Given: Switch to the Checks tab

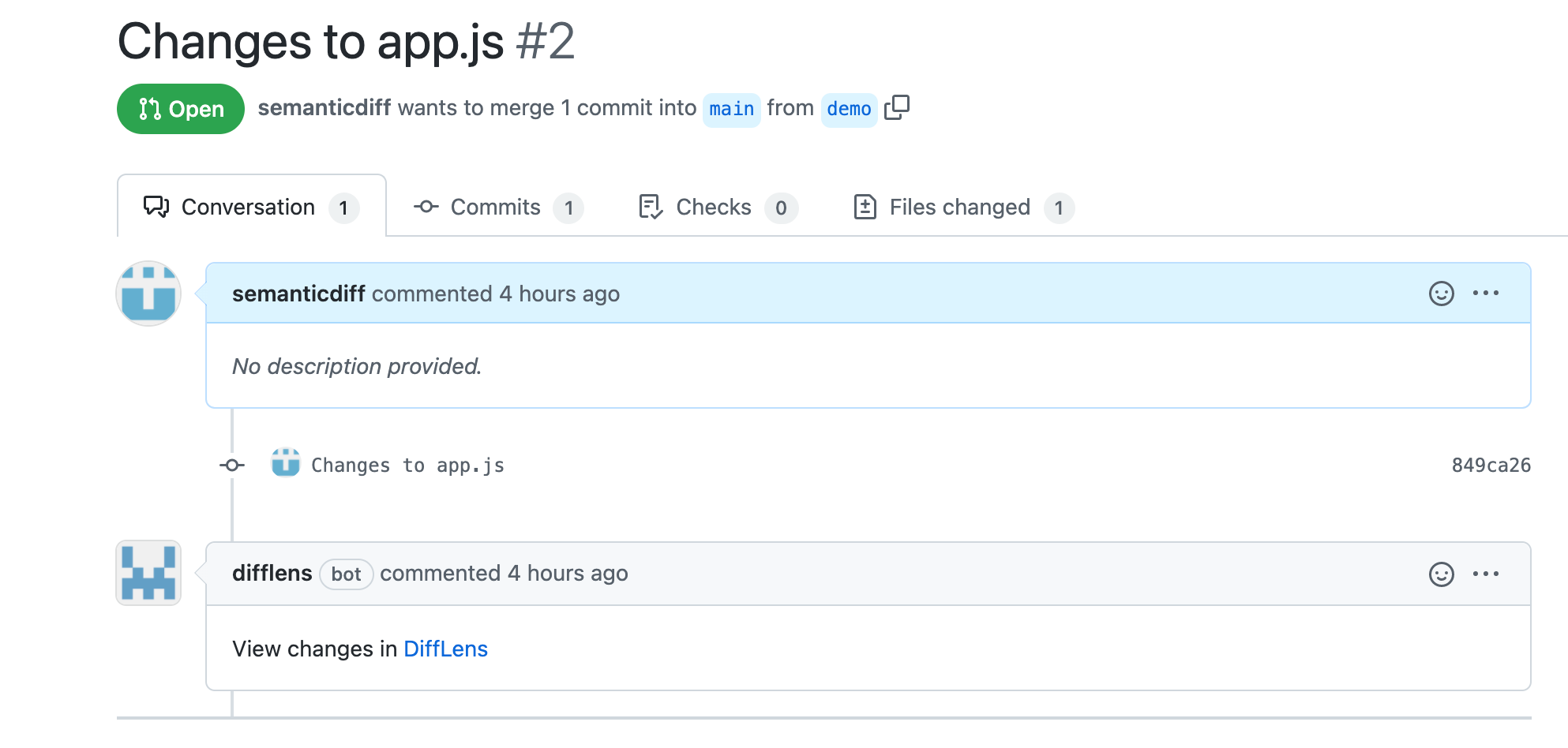Looking at the screenshot, I should [718, 208].
